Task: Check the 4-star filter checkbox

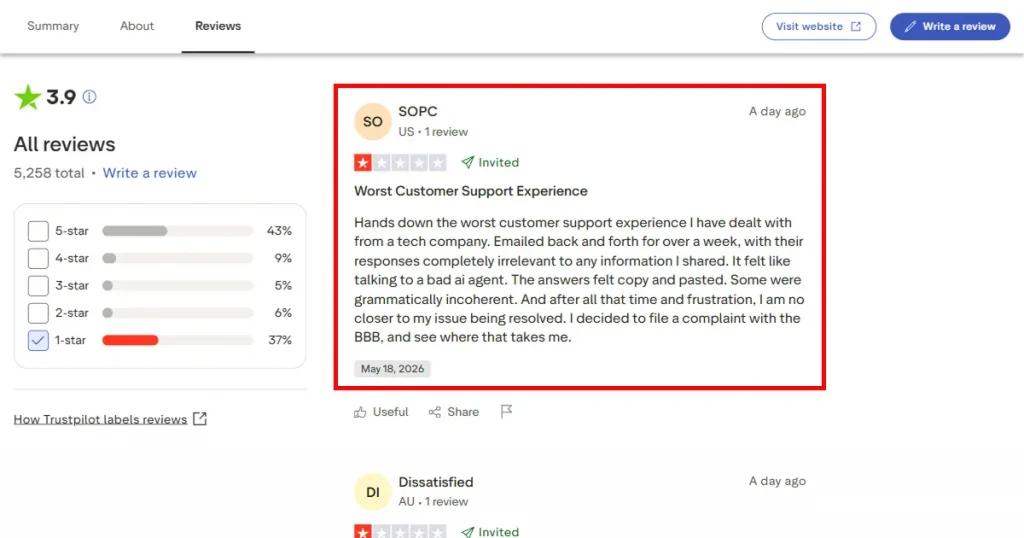Action: click(38, 259)
